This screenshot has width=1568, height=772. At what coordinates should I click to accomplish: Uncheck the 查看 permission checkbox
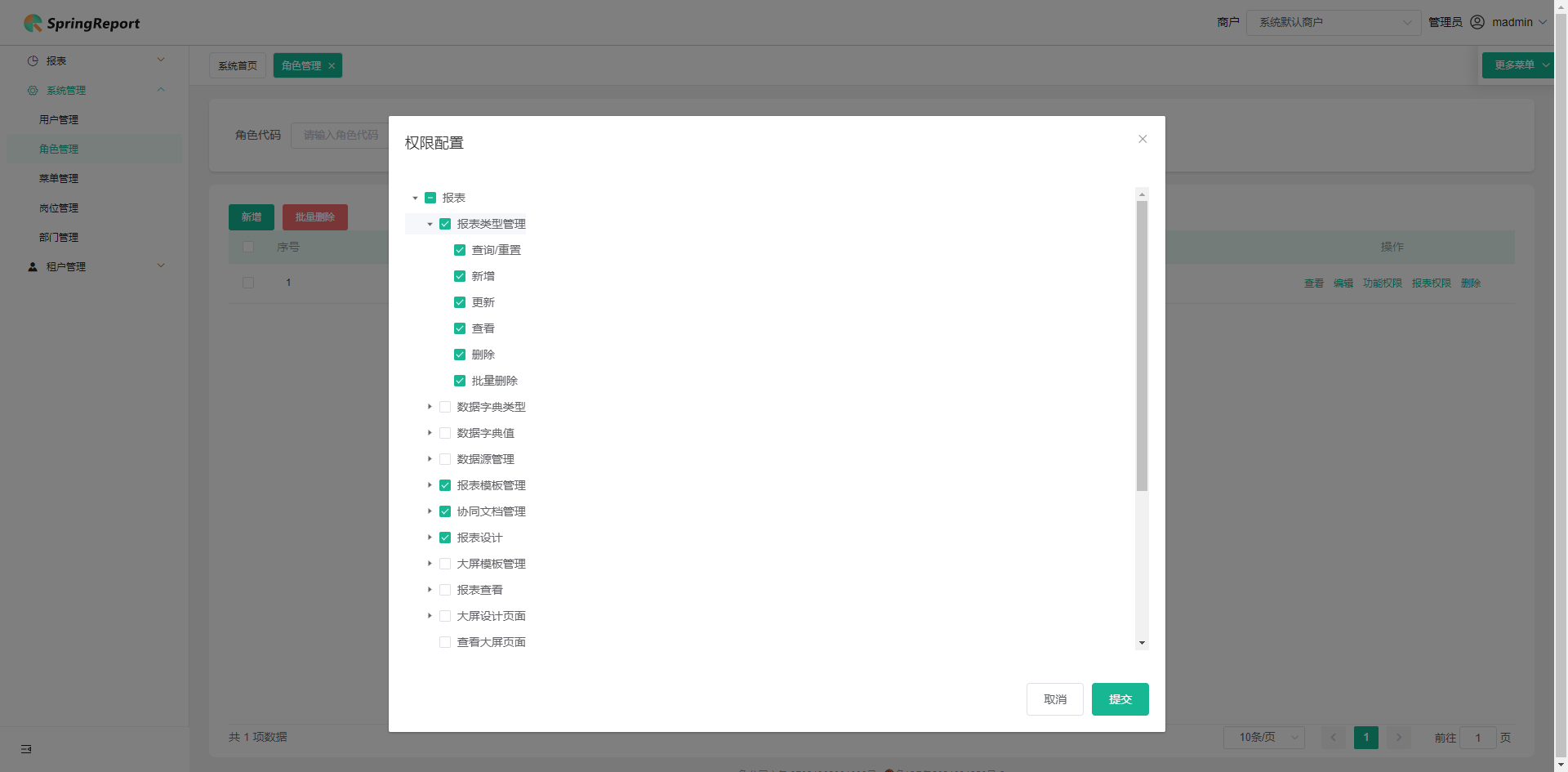460,328
